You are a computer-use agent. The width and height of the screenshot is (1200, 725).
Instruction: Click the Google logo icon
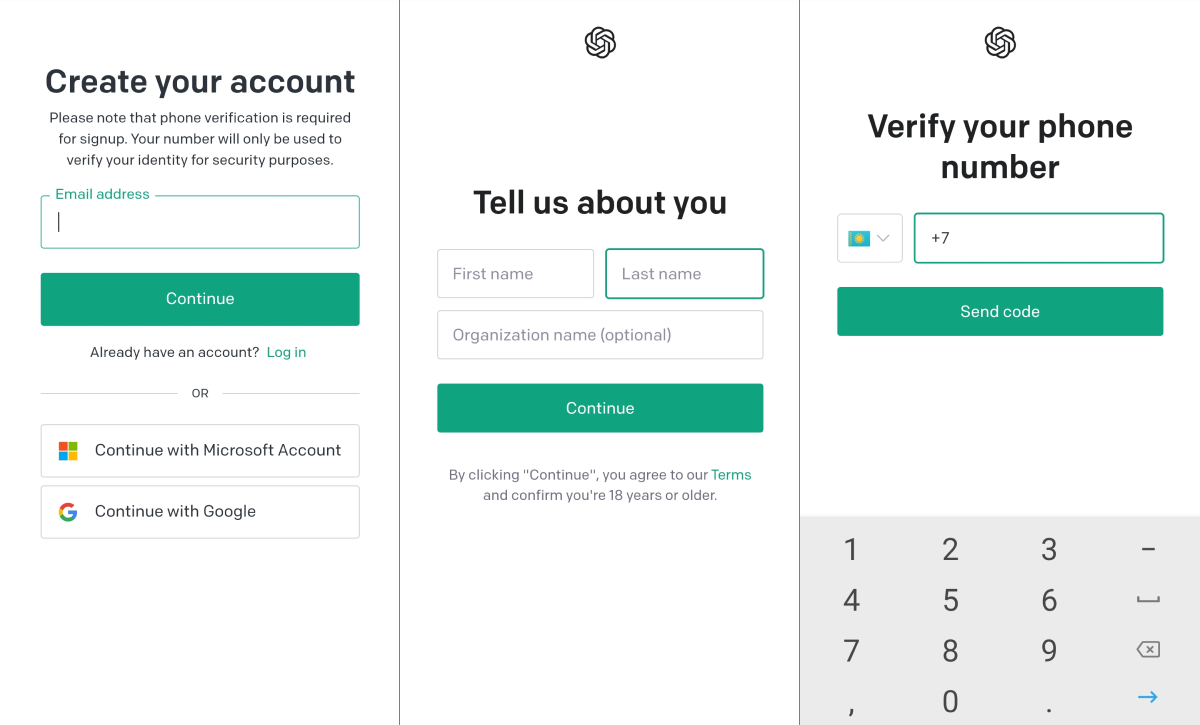(68, 512)
